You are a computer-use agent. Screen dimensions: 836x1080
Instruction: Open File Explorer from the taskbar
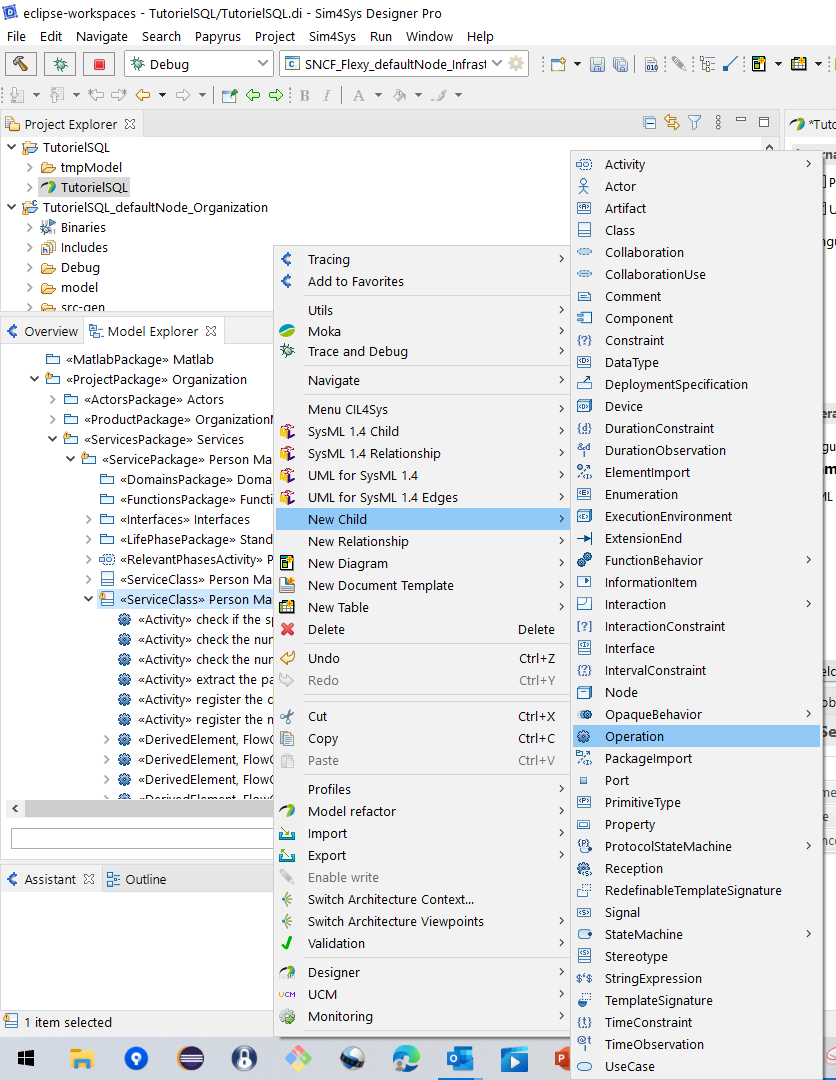tap(82, 1059)
